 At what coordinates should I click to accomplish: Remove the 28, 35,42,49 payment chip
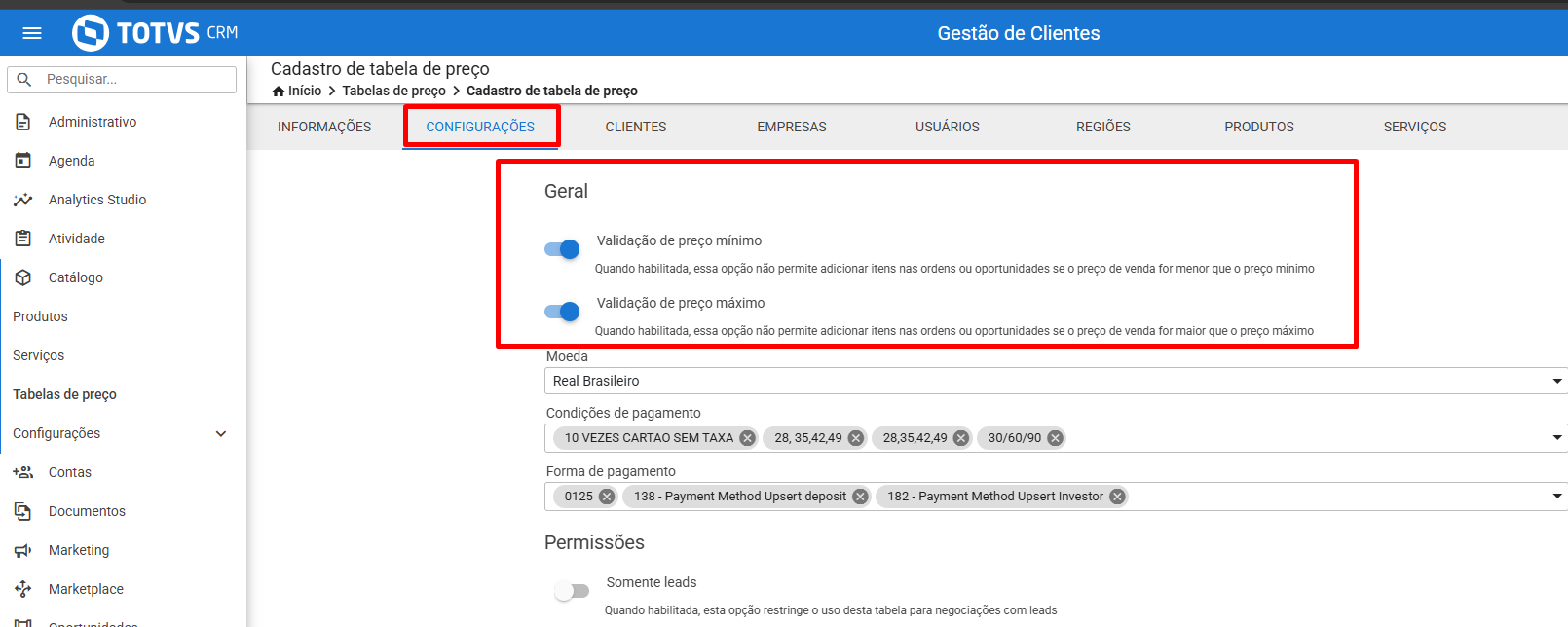(855, 438)
